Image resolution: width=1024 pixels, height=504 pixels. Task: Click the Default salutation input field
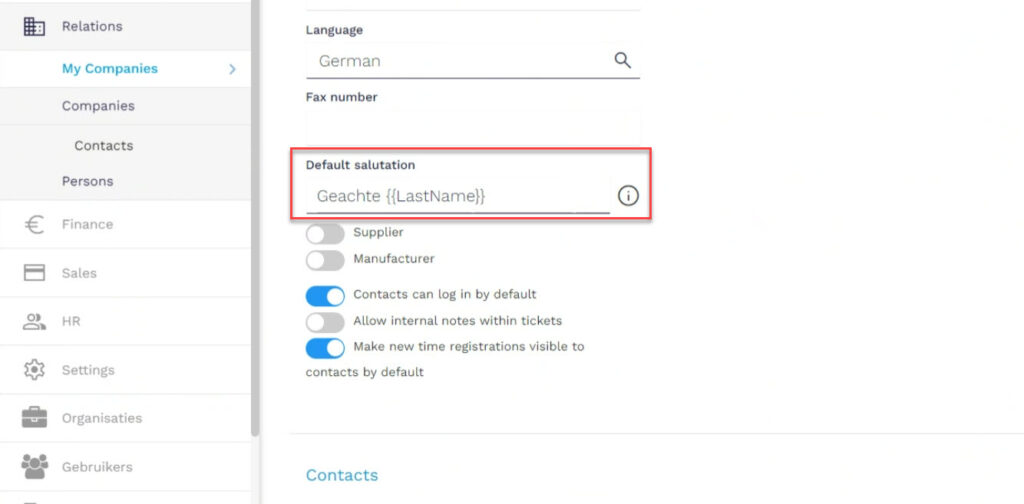pyautogui.click(x=458, y=195)
